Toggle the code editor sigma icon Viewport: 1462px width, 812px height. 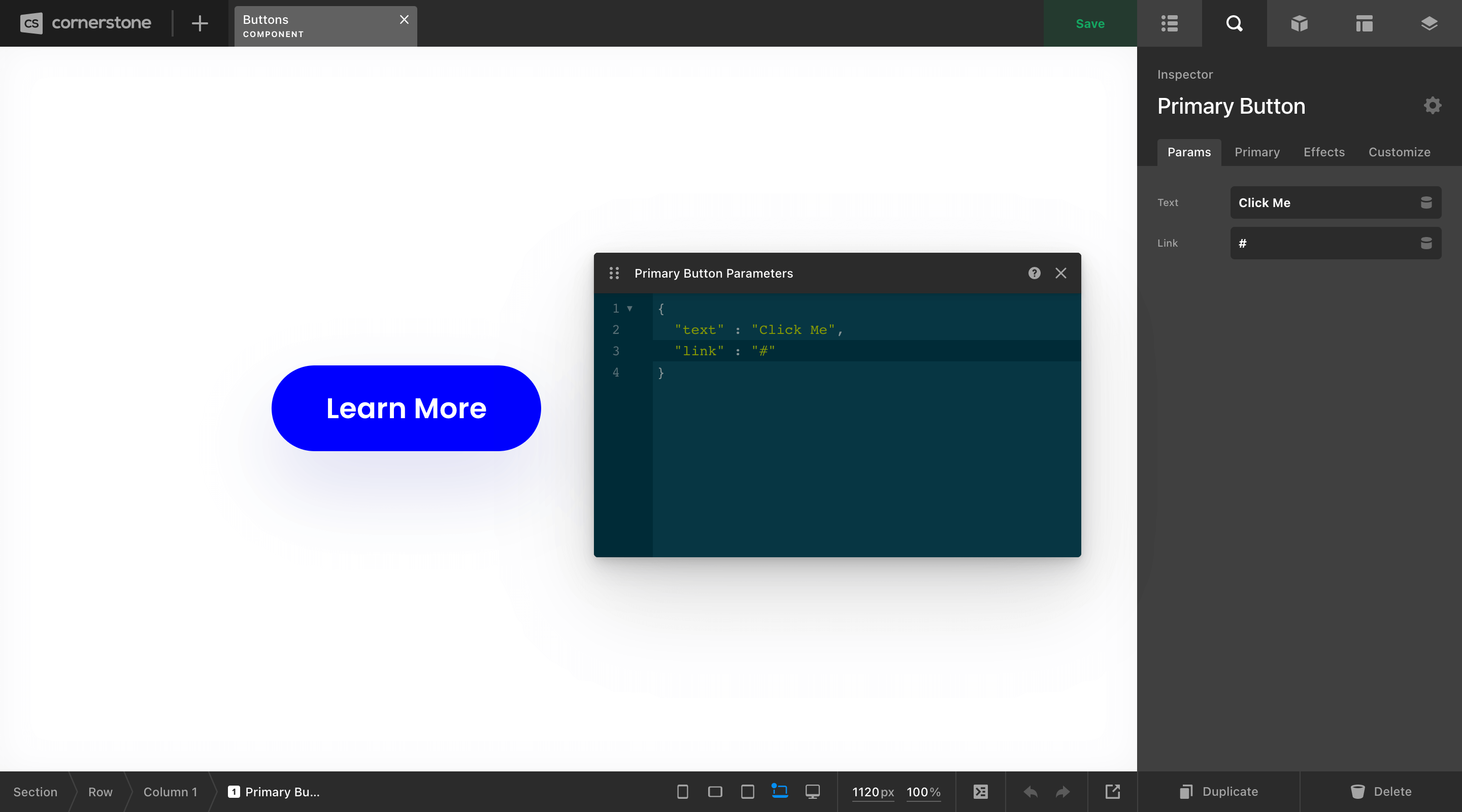(x=980, y=792)
